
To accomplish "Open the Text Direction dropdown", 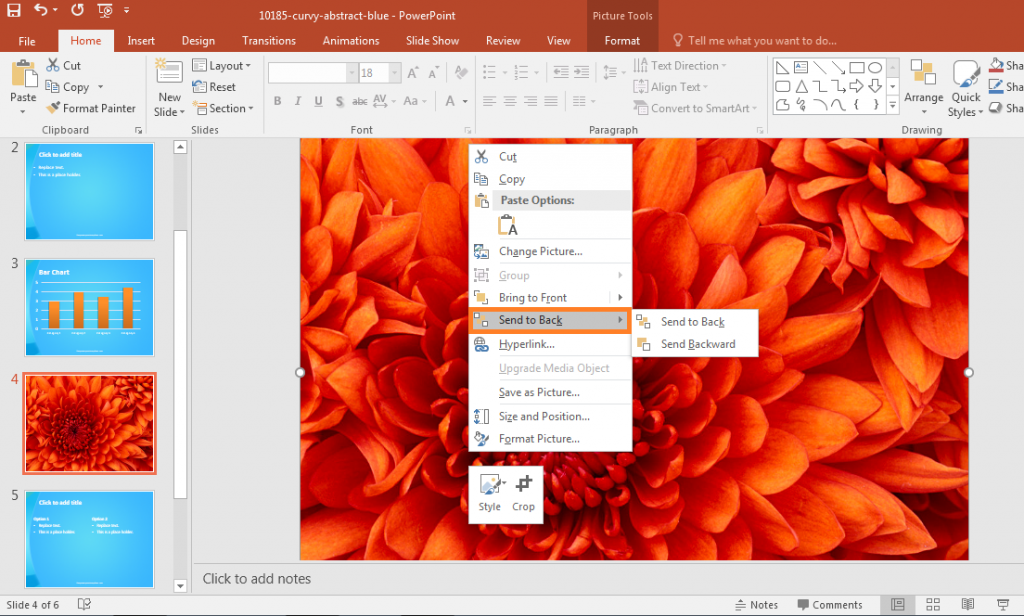I will click(679, 65).
